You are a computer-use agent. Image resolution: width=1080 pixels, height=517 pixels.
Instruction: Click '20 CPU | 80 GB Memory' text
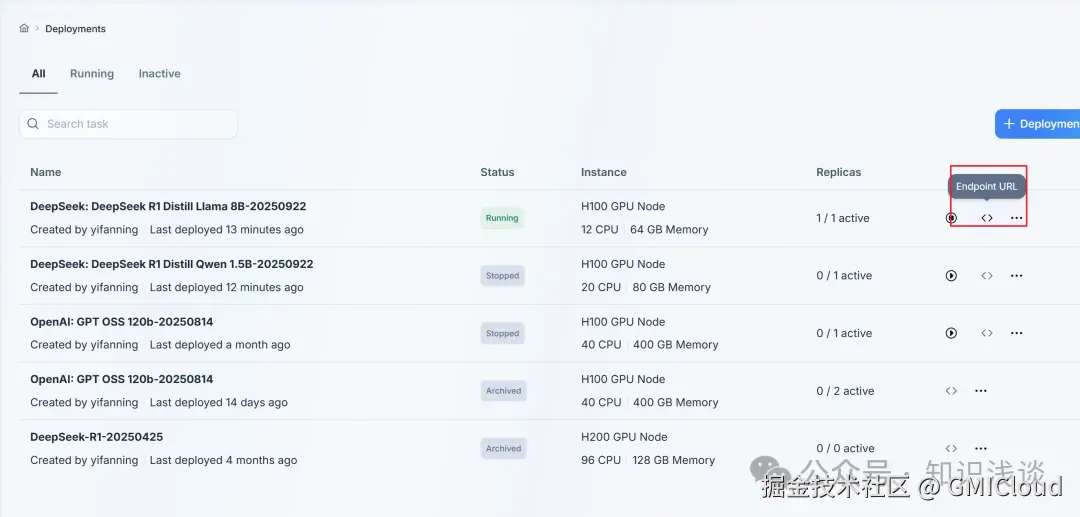pyautogui.click(x=646, y=287)
